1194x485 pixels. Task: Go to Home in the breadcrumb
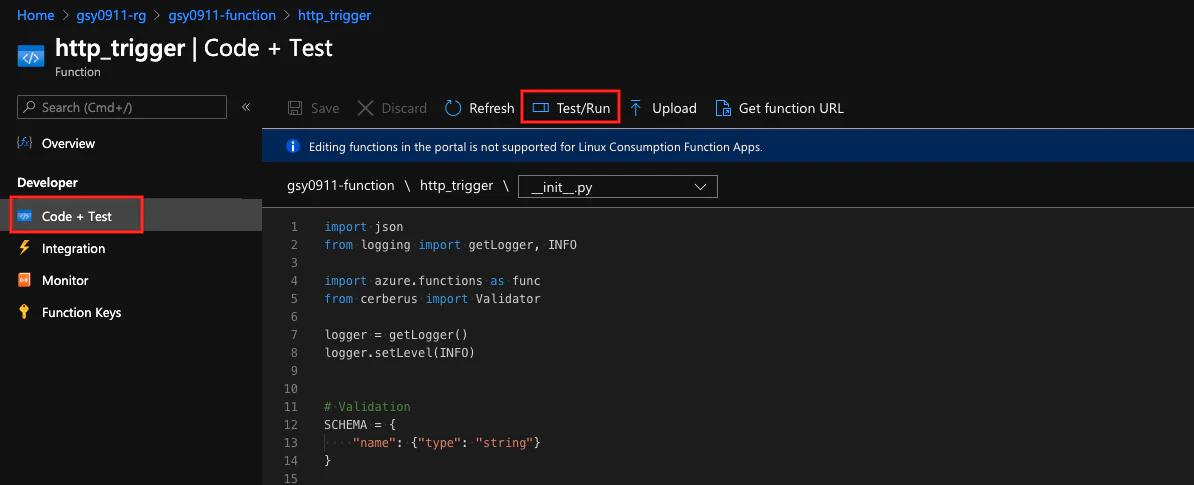[35, 14]
